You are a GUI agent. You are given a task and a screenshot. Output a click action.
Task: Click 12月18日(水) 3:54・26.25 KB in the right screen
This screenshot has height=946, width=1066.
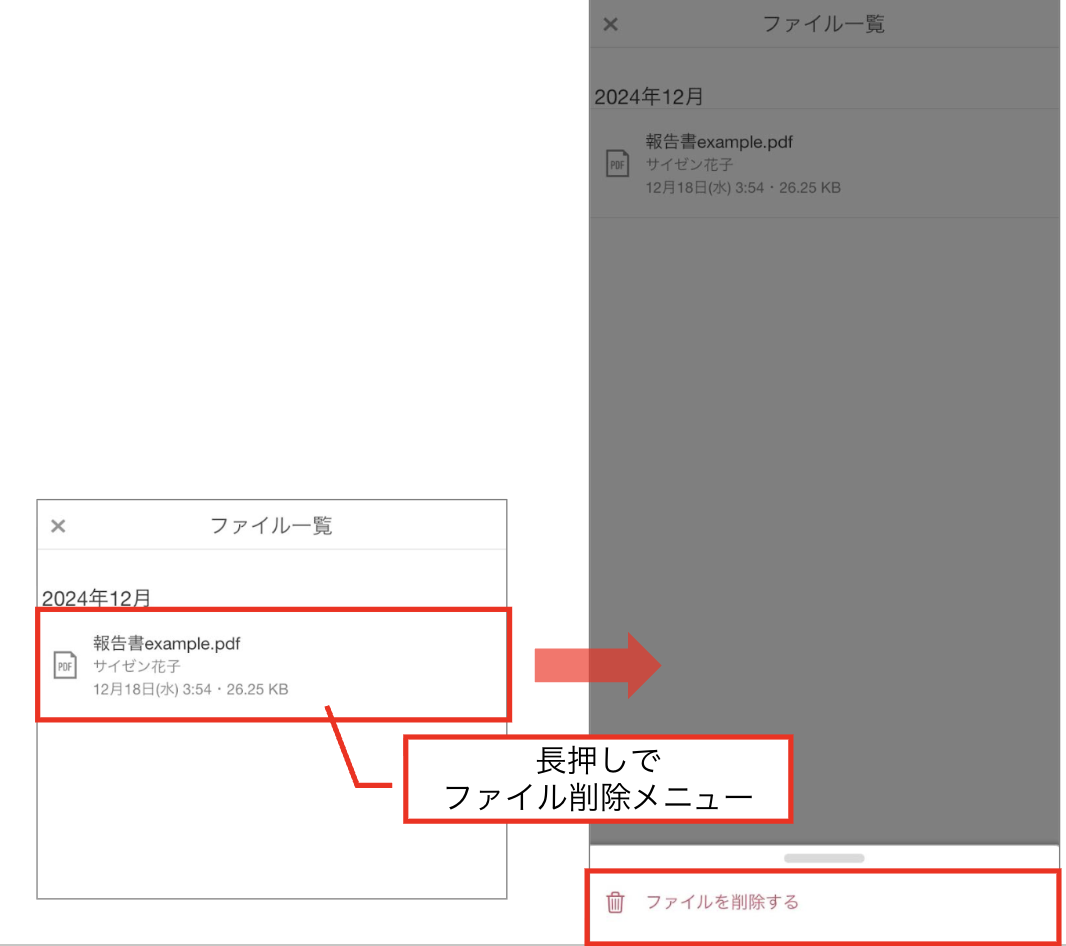click(x=743, y=188)
